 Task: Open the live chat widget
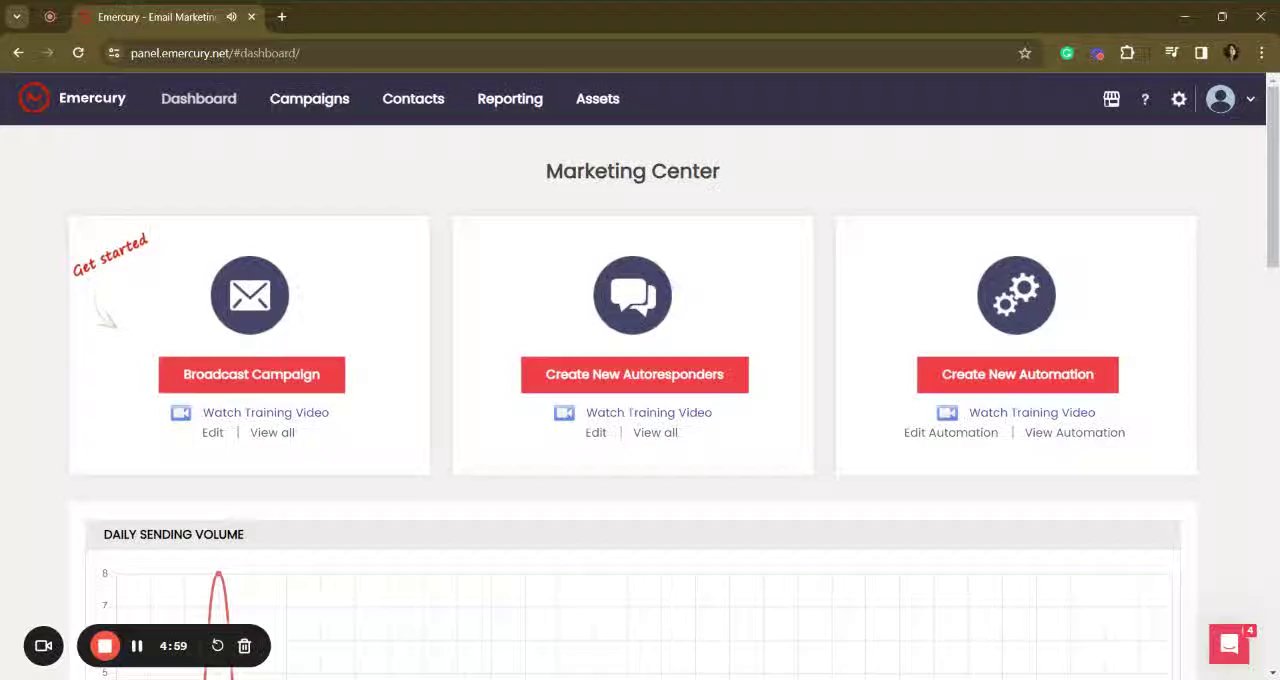point(1229,645)
